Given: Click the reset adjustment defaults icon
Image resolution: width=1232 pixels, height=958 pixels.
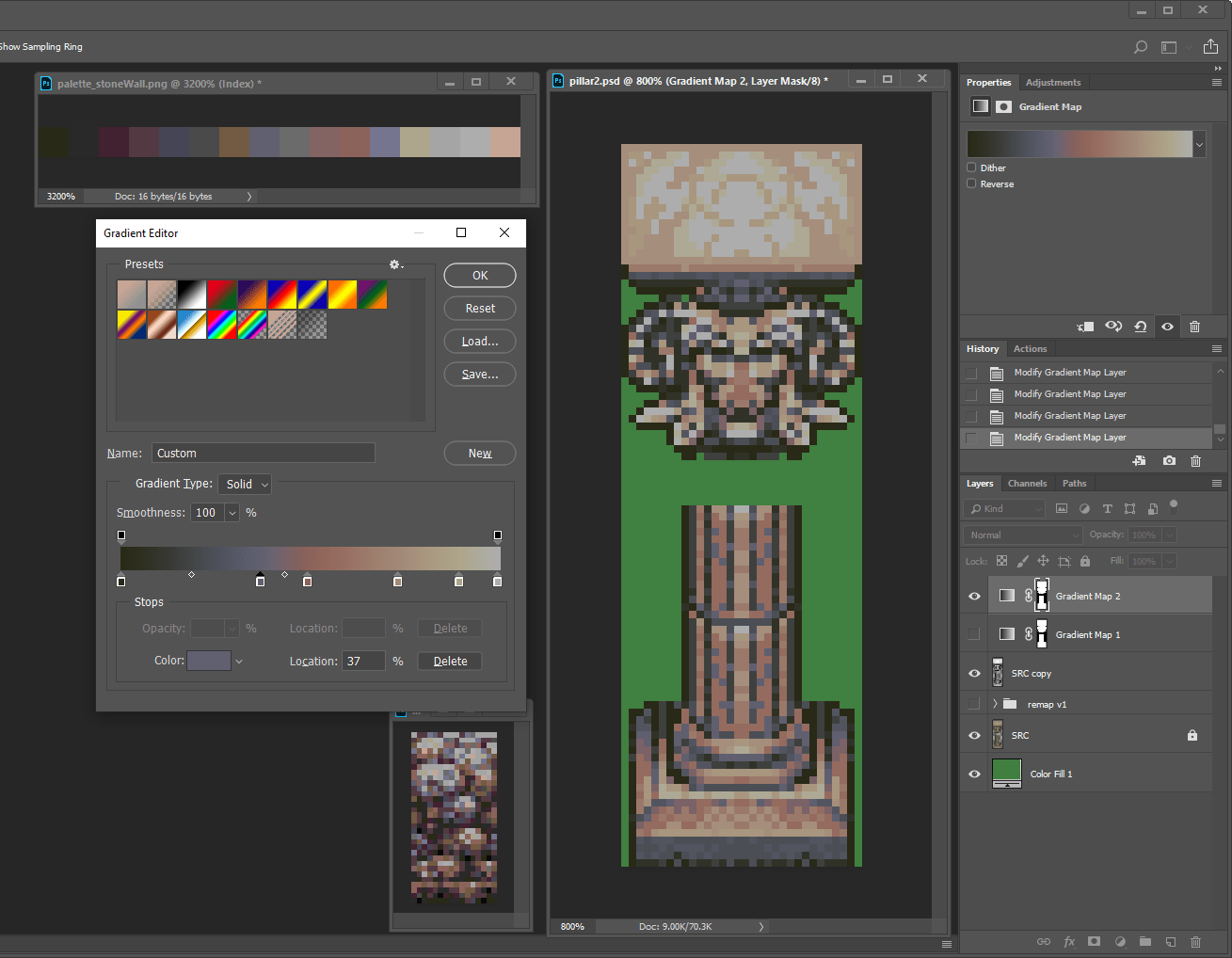Looking at the screenshot, I should [1140, 327].
